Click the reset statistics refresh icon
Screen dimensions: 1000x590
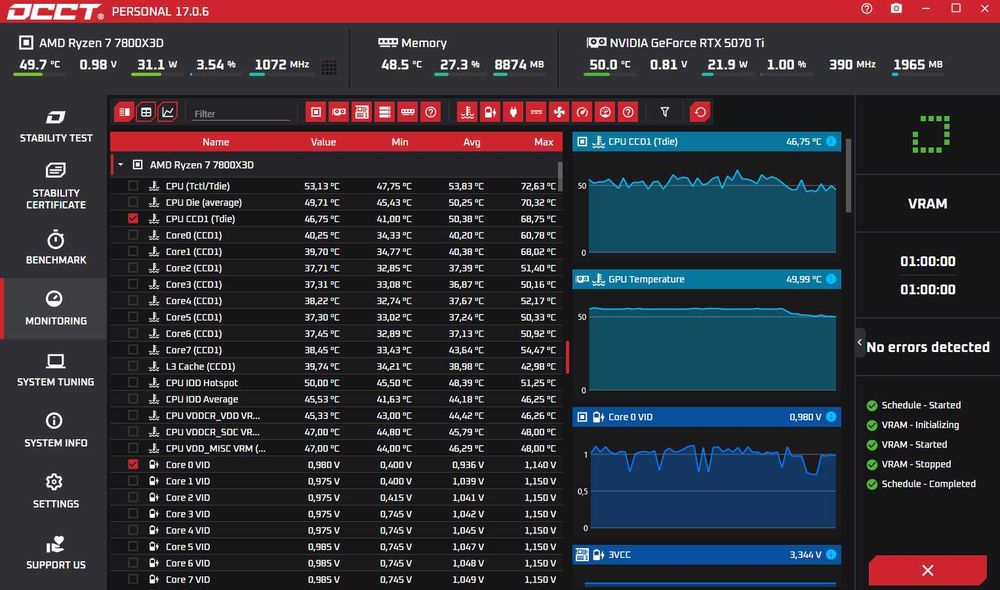click(700, 112)
